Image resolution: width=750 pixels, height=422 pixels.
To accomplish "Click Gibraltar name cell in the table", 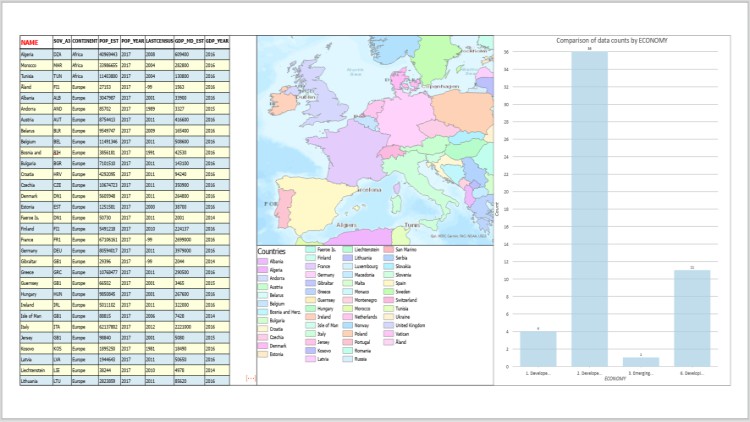I will [36, 262].
